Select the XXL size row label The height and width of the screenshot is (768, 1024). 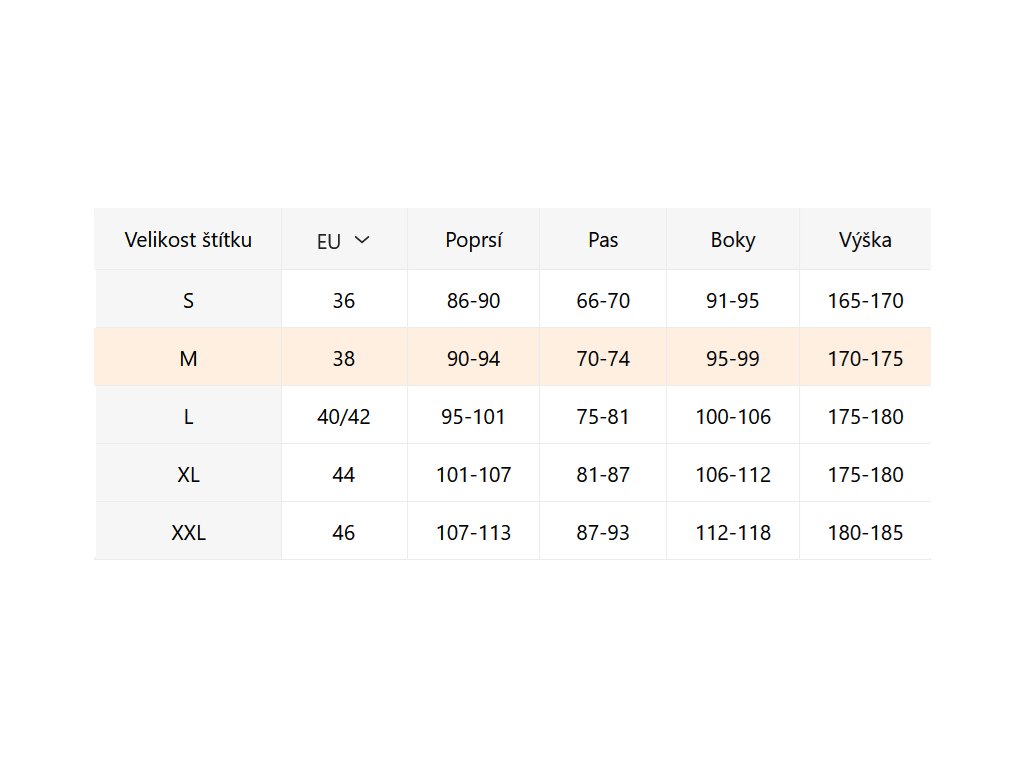click(x=188, y=532)
